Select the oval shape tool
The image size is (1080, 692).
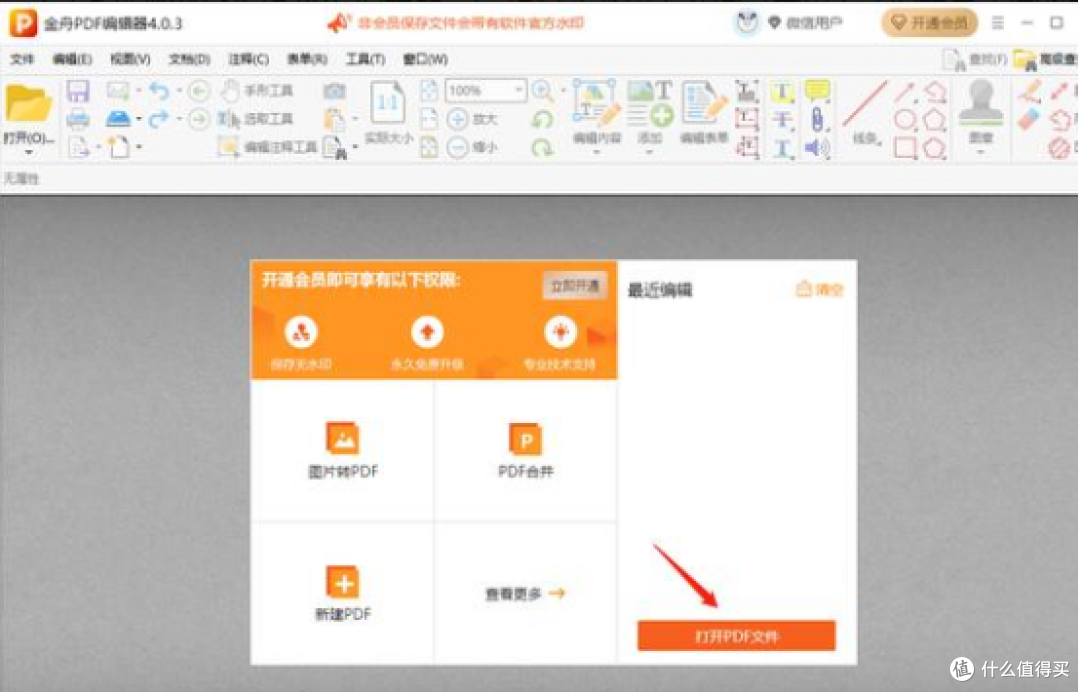(x=905, y=120)
